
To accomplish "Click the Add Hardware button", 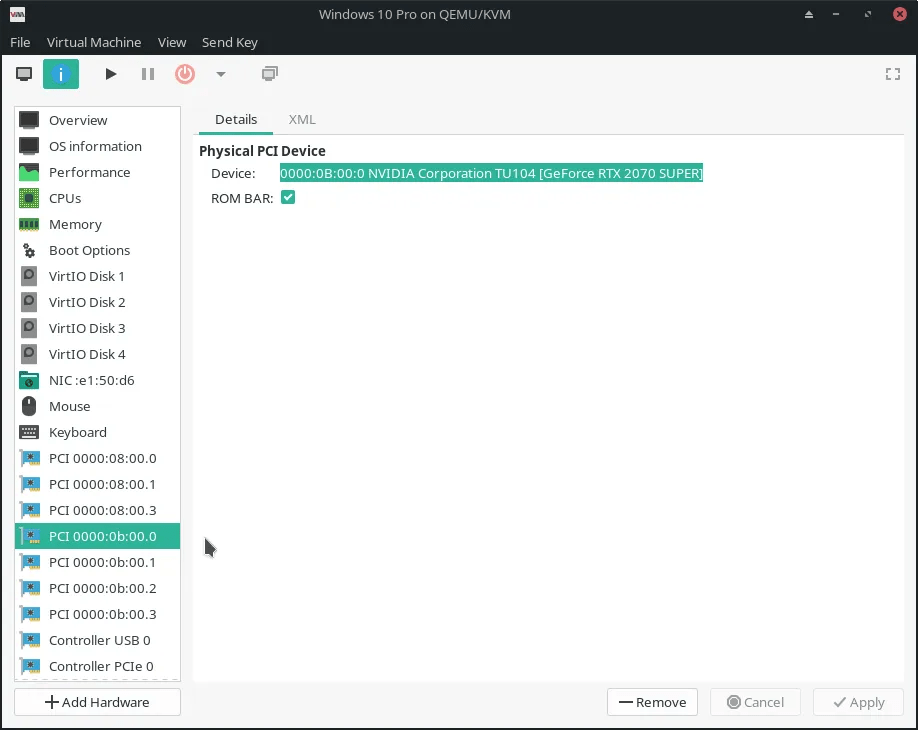I will 97,702.
